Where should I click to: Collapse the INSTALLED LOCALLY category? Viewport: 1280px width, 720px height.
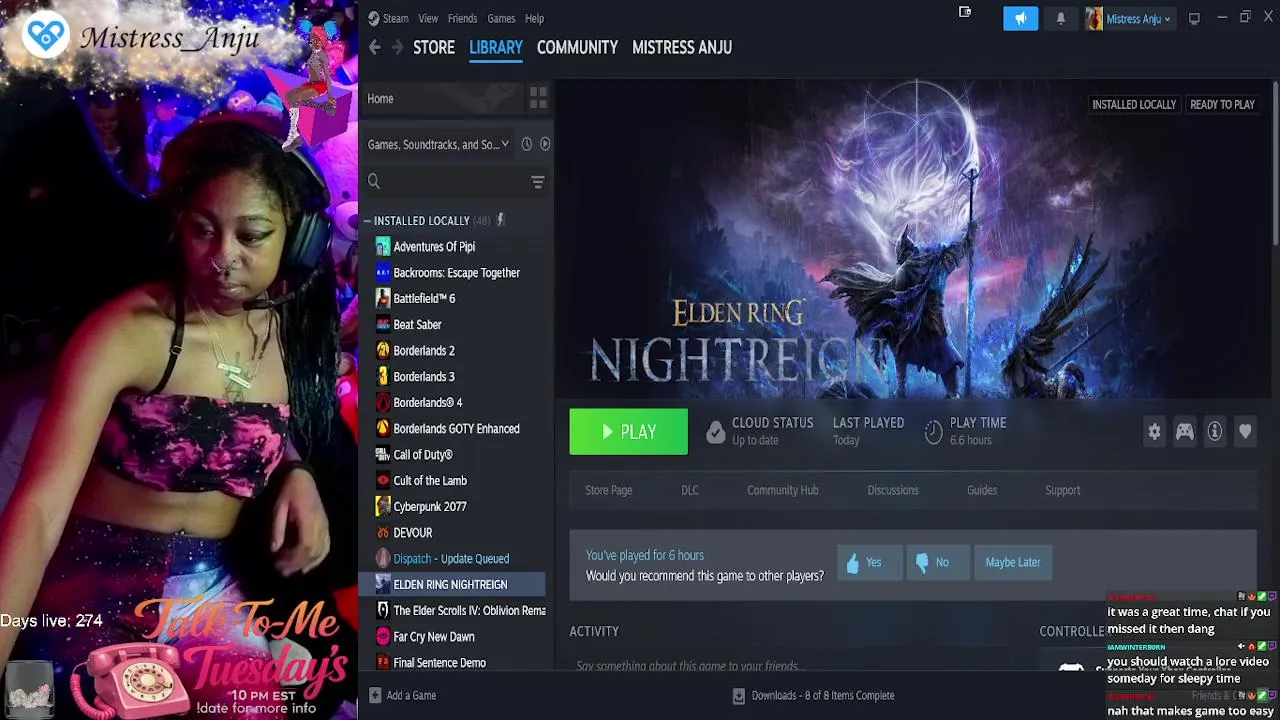click(367, 220)
